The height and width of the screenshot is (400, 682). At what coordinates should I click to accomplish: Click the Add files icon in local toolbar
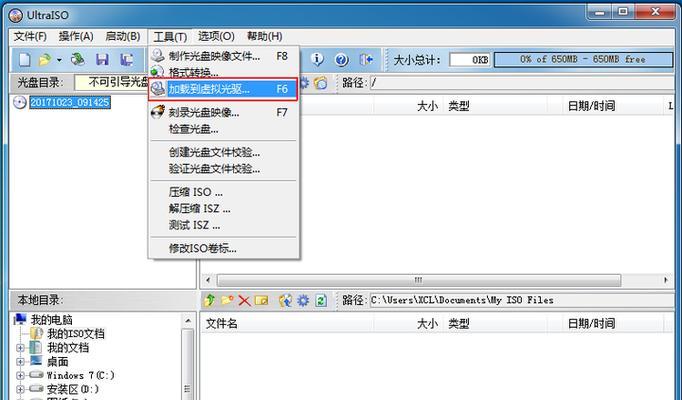285,300
